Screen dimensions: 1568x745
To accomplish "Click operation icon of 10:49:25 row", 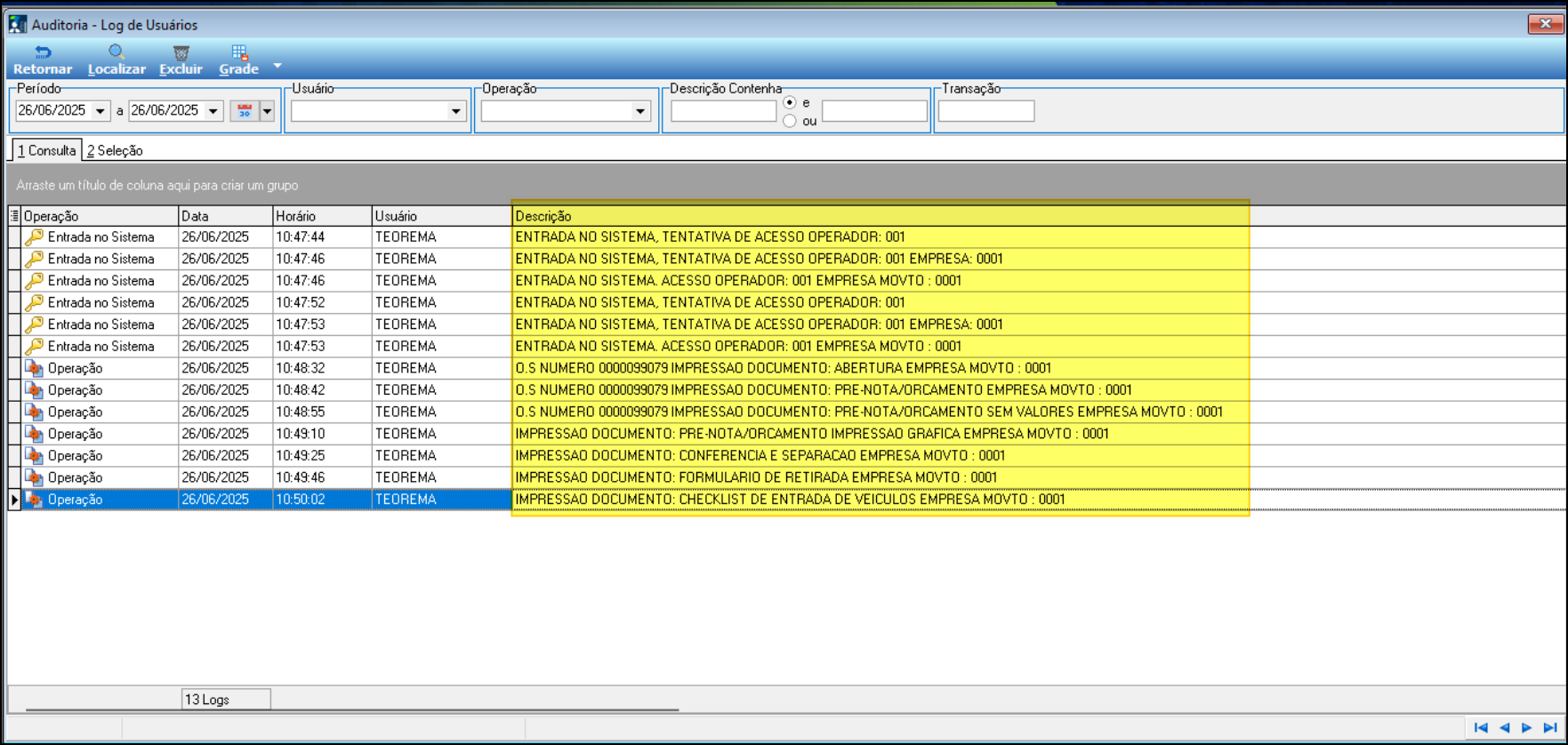I will (34, 455).
